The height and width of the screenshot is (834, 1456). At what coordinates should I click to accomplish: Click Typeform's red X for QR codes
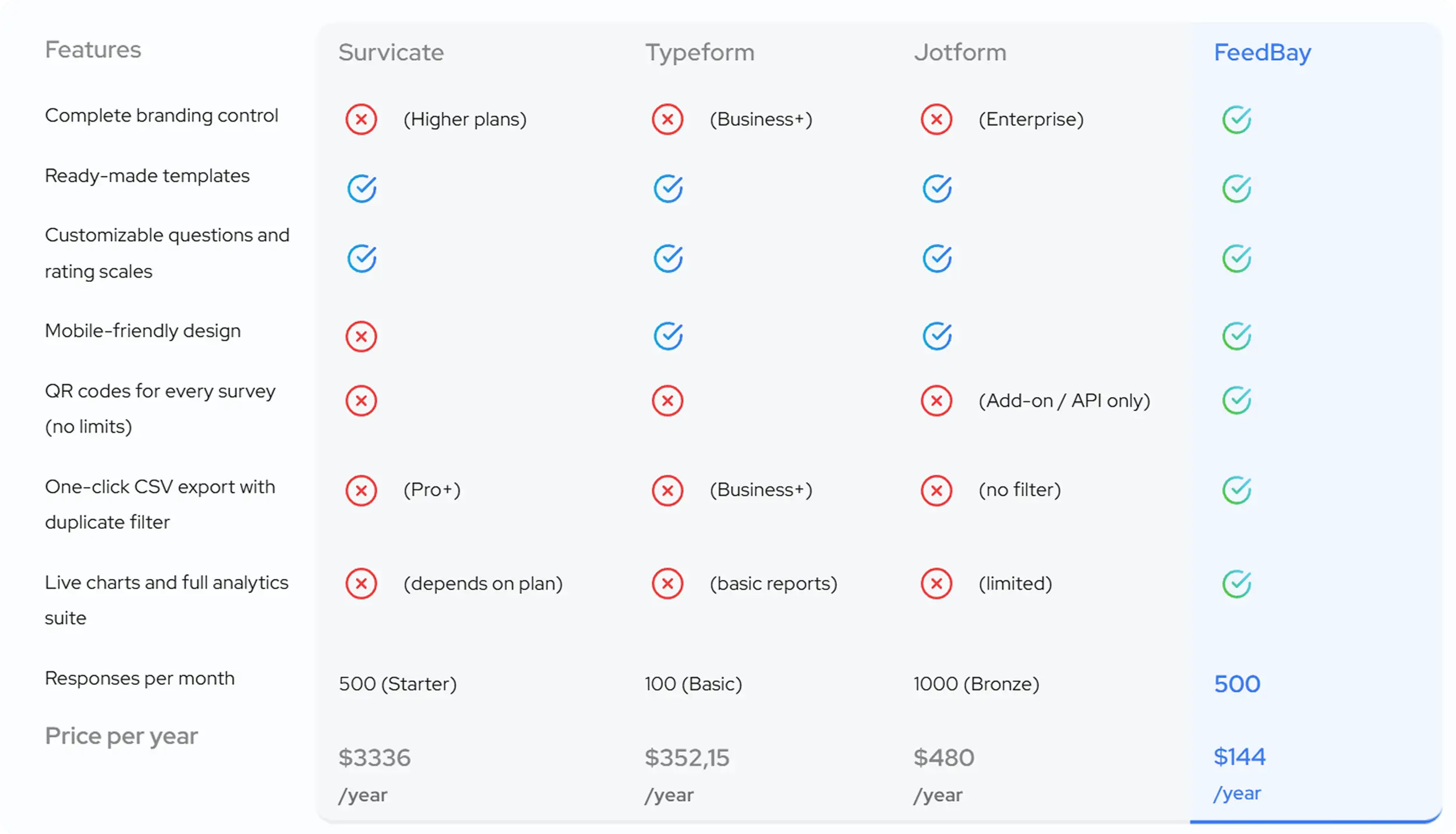667,401
